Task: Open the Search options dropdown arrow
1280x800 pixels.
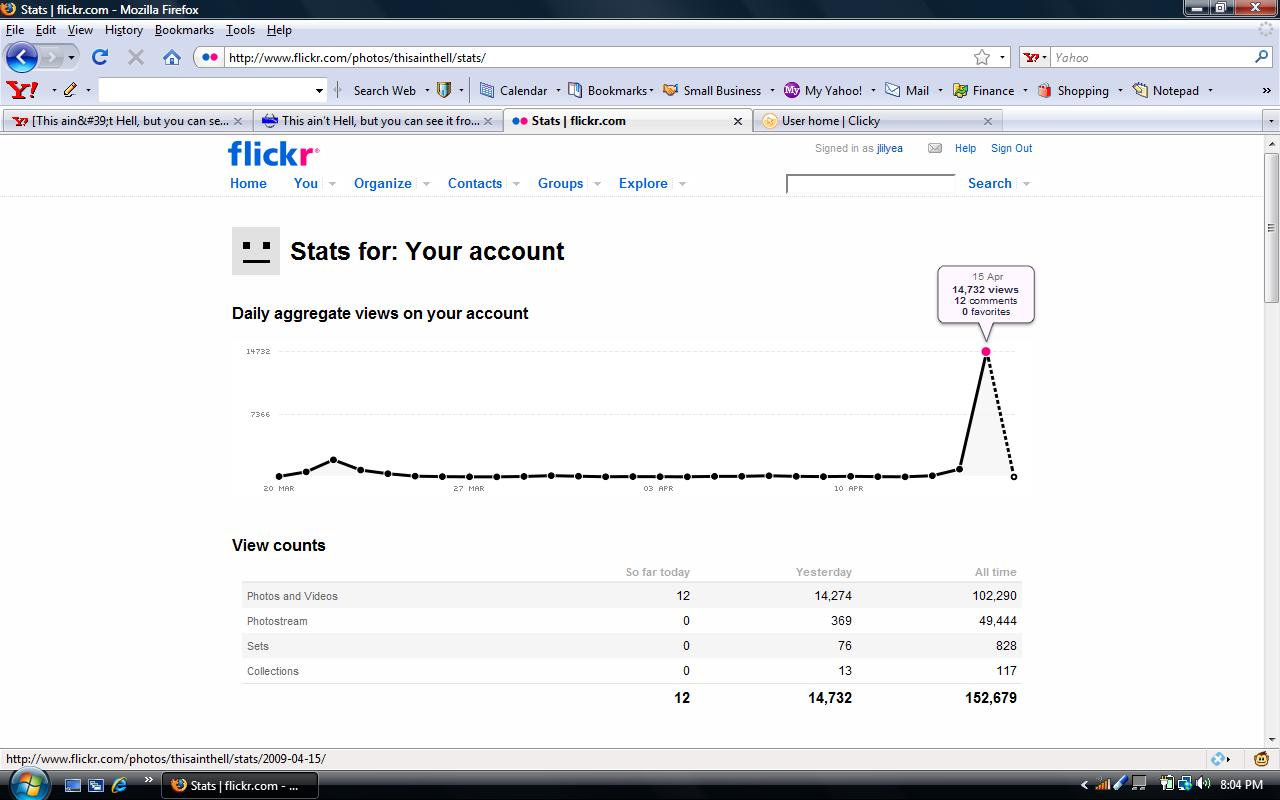Action: coord(1026,184)
